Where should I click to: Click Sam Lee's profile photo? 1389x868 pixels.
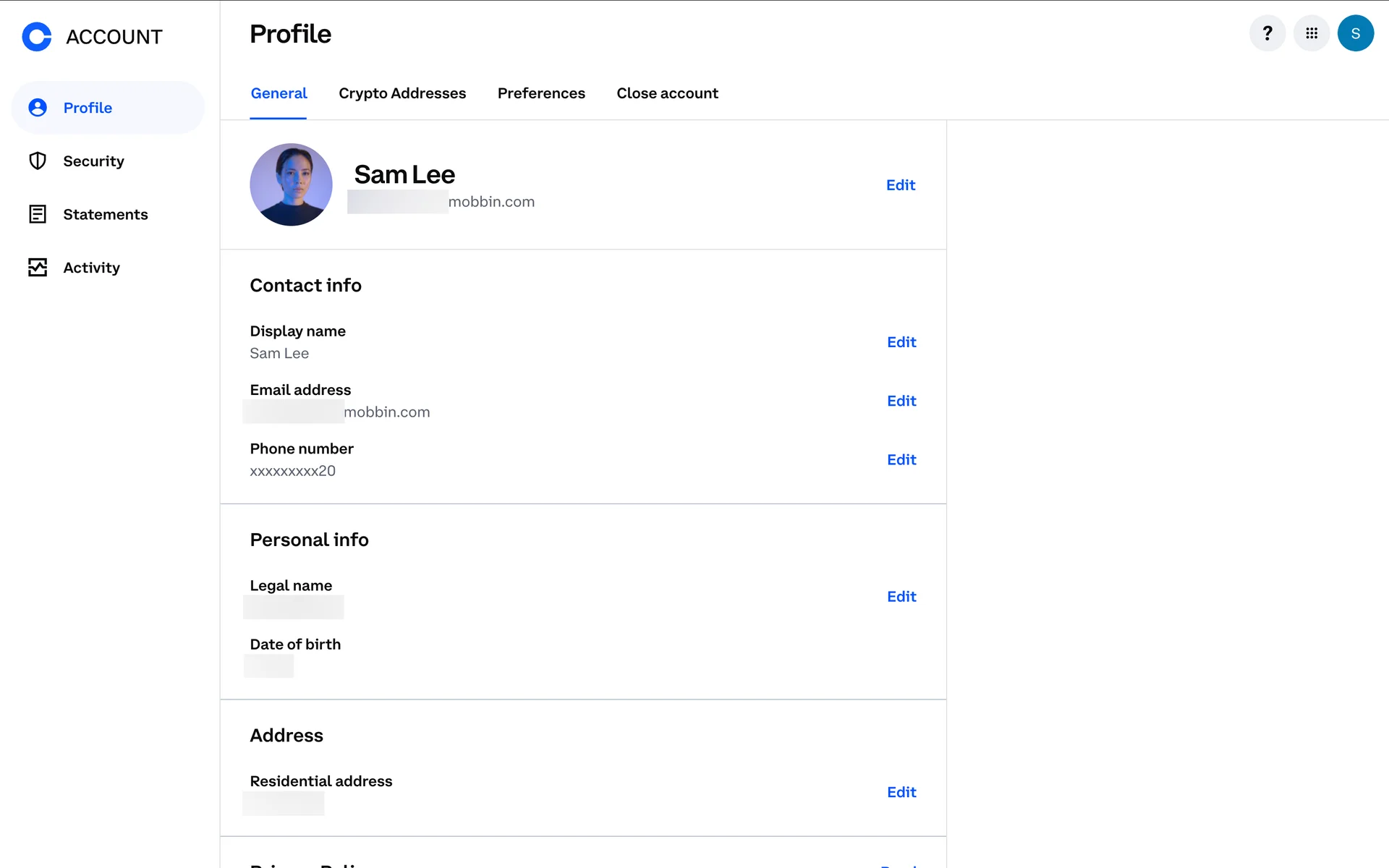[x=291, y=184]
